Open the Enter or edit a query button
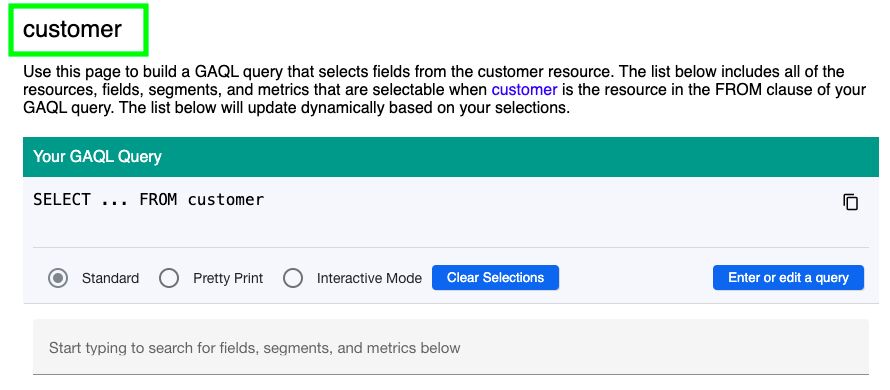Viewport: 890px width, 390px height. point(788,278)
